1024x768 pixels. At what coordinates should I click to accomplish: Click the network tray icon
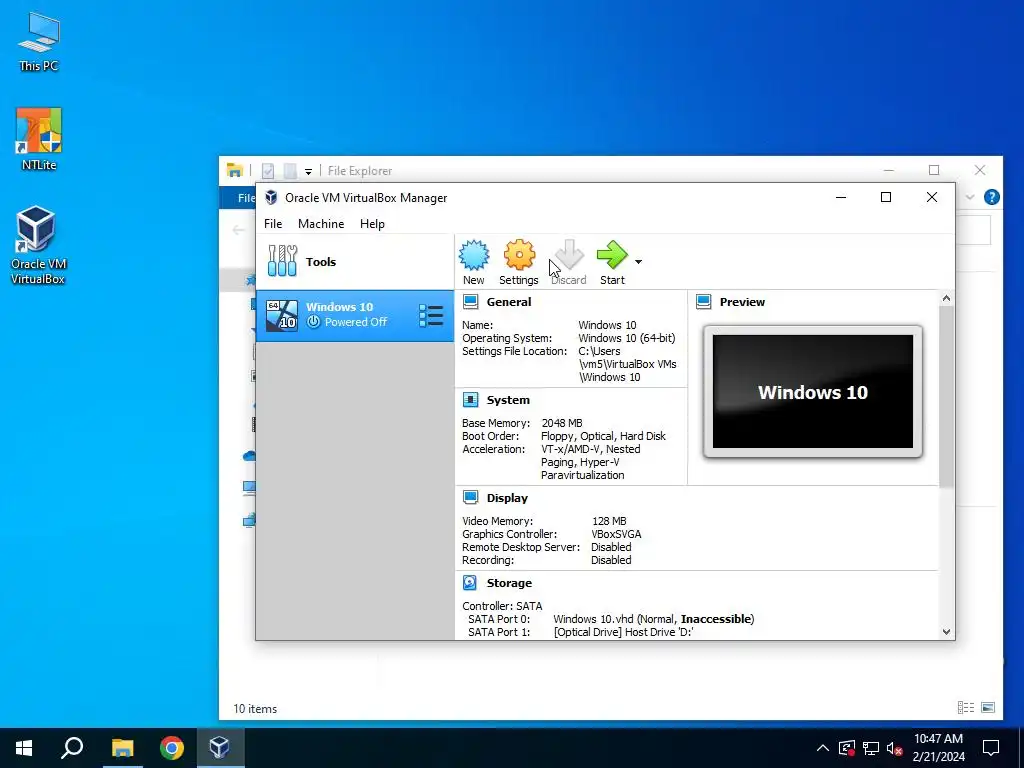click(x=871, y=748)
